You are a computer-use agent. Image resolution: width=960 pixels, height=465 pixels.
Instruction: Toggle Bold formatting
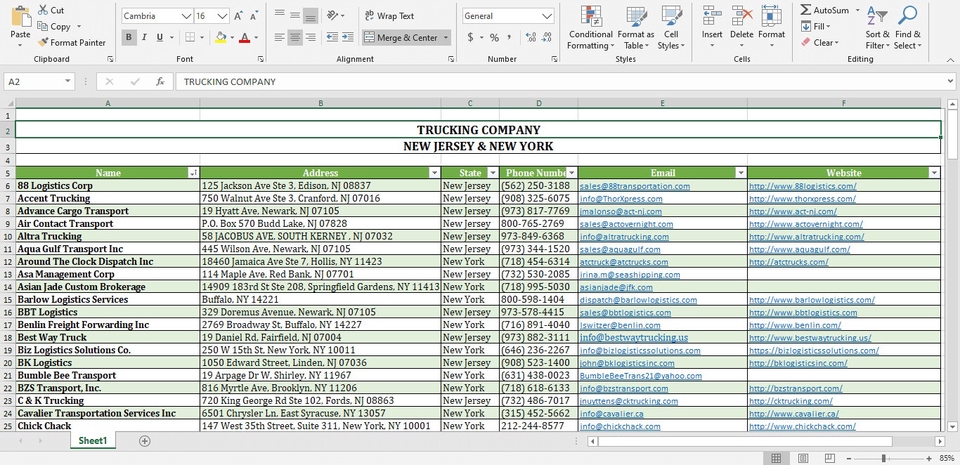(129, 38)
